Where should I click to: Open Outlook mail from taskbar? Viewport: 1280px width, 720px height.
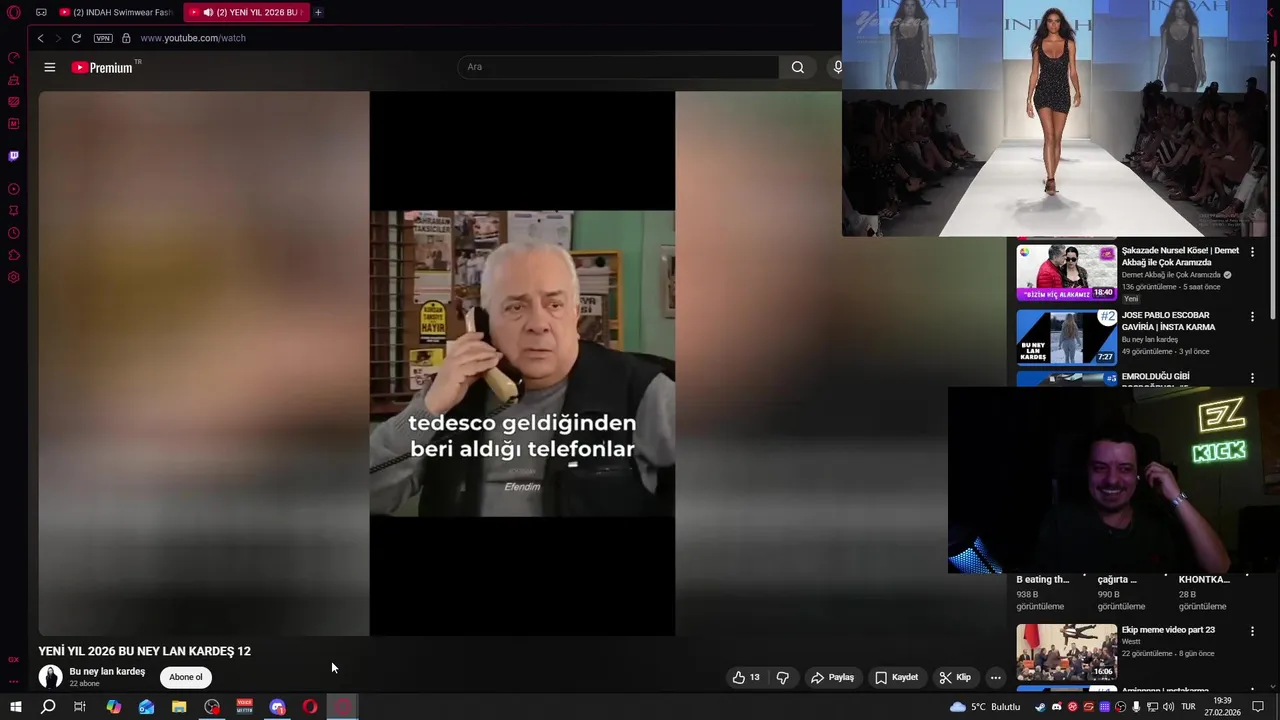coord(146,707)
